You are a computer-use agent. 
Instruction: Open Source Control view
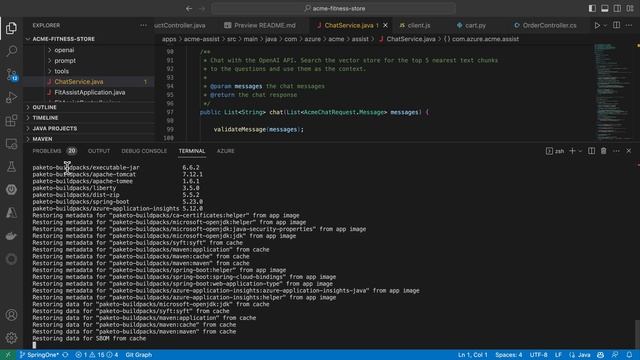tap(11, 74)
